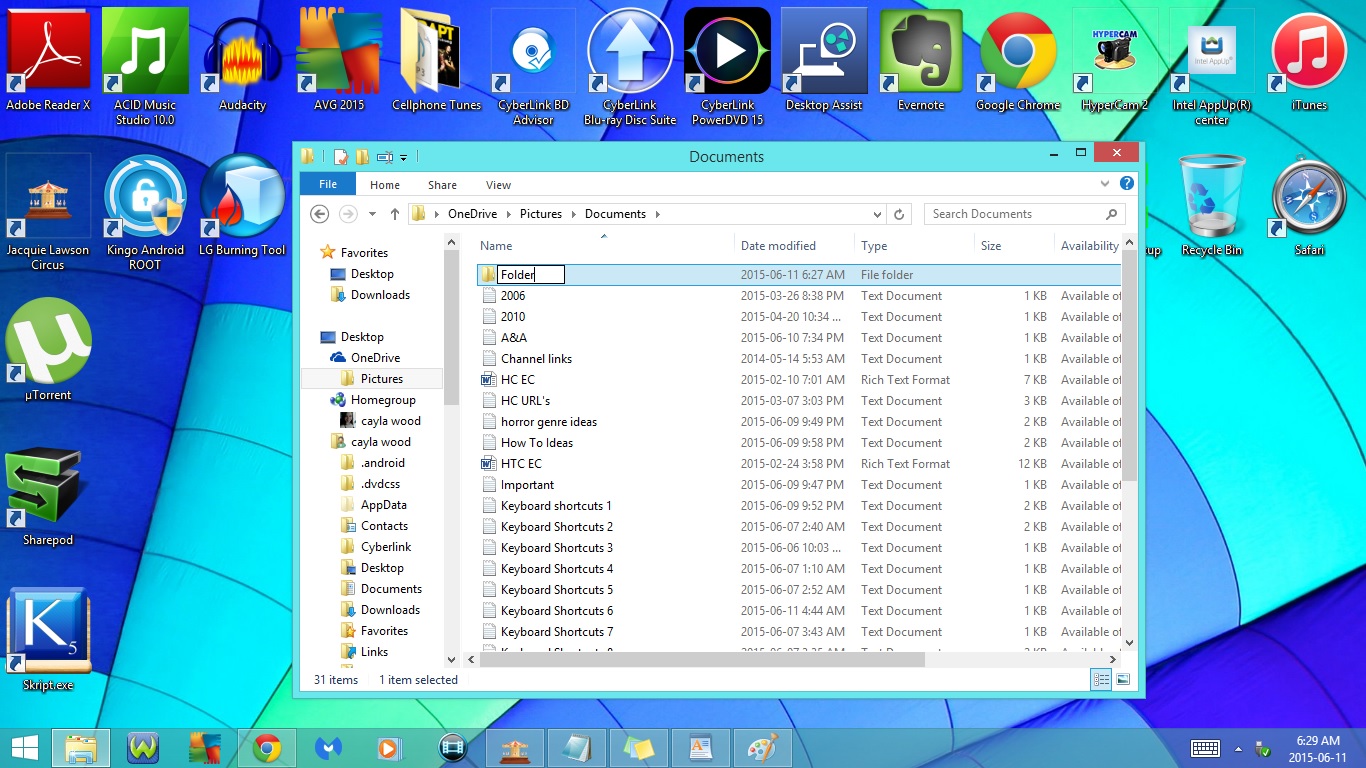Select the Audacity desktop icon
The height and width of the screenshot is (768, 1366).
242,60
